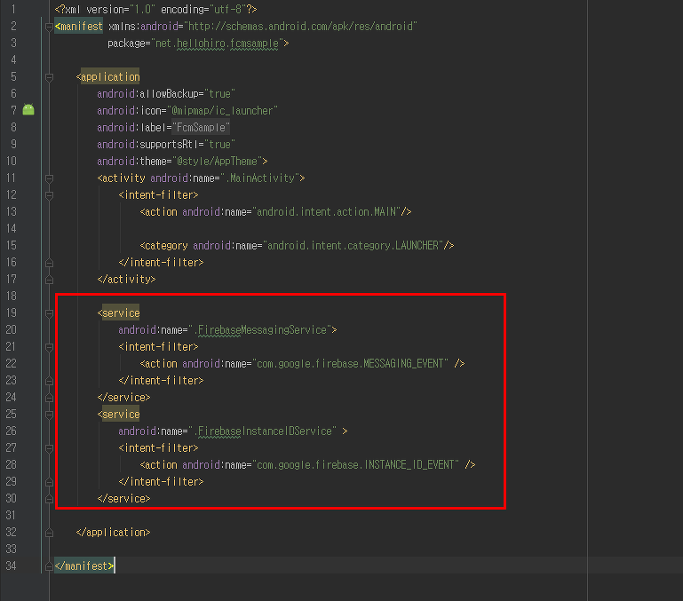Click the closing activity tag
The image size is (683, 601).
pyautogui.click(x=126, y=280)
